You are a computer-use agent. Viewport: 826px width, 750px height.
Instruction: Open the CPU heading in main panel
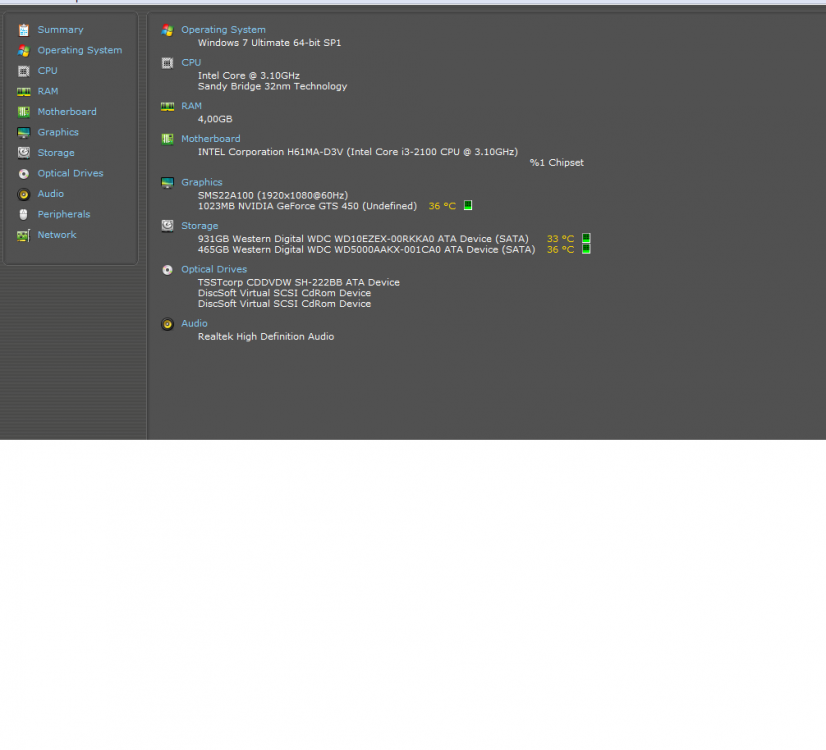point(191,63)
